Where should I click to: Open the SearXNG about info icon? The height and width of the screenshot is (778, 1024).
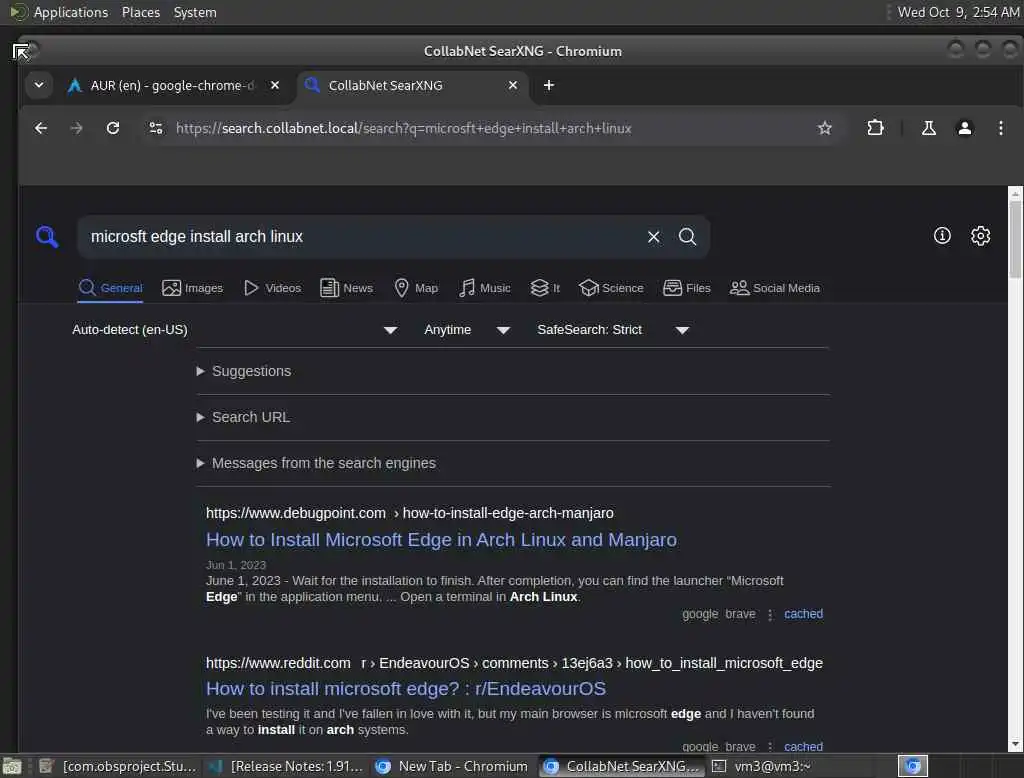click(x=942, y=236)
